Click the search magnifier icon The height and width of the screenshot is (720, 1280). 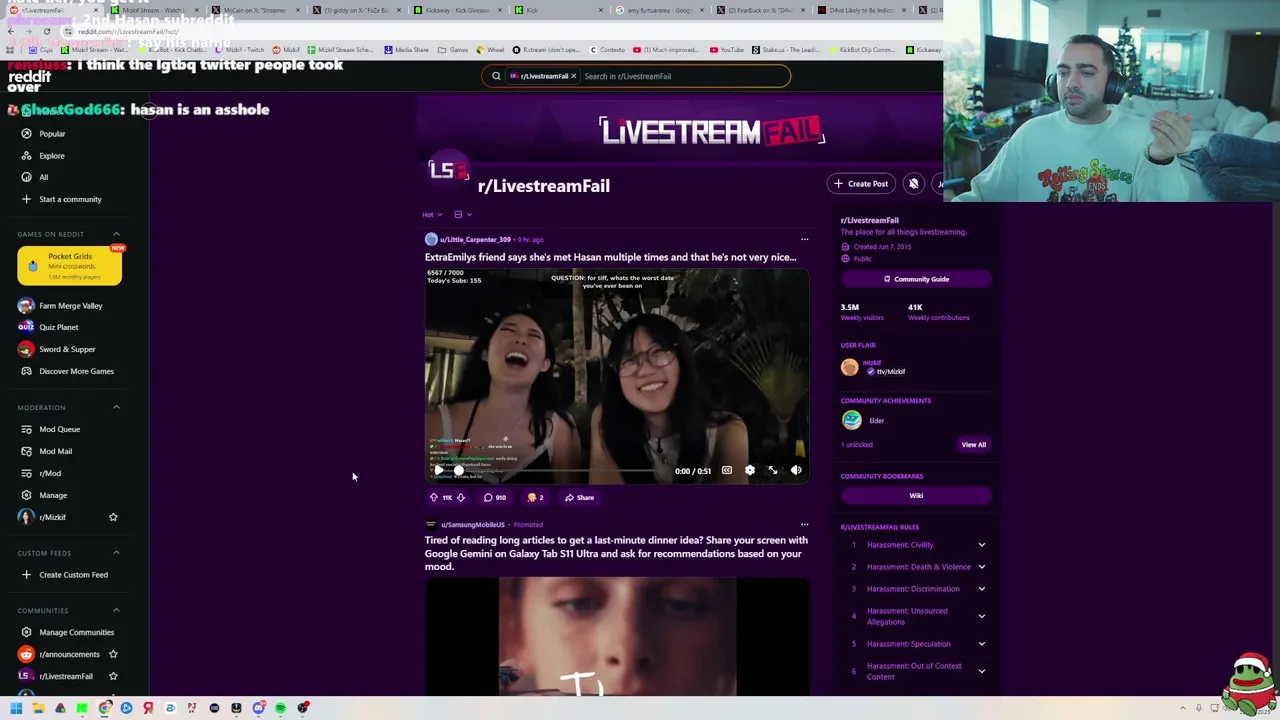pyautogui.click(x=496, y=76)
